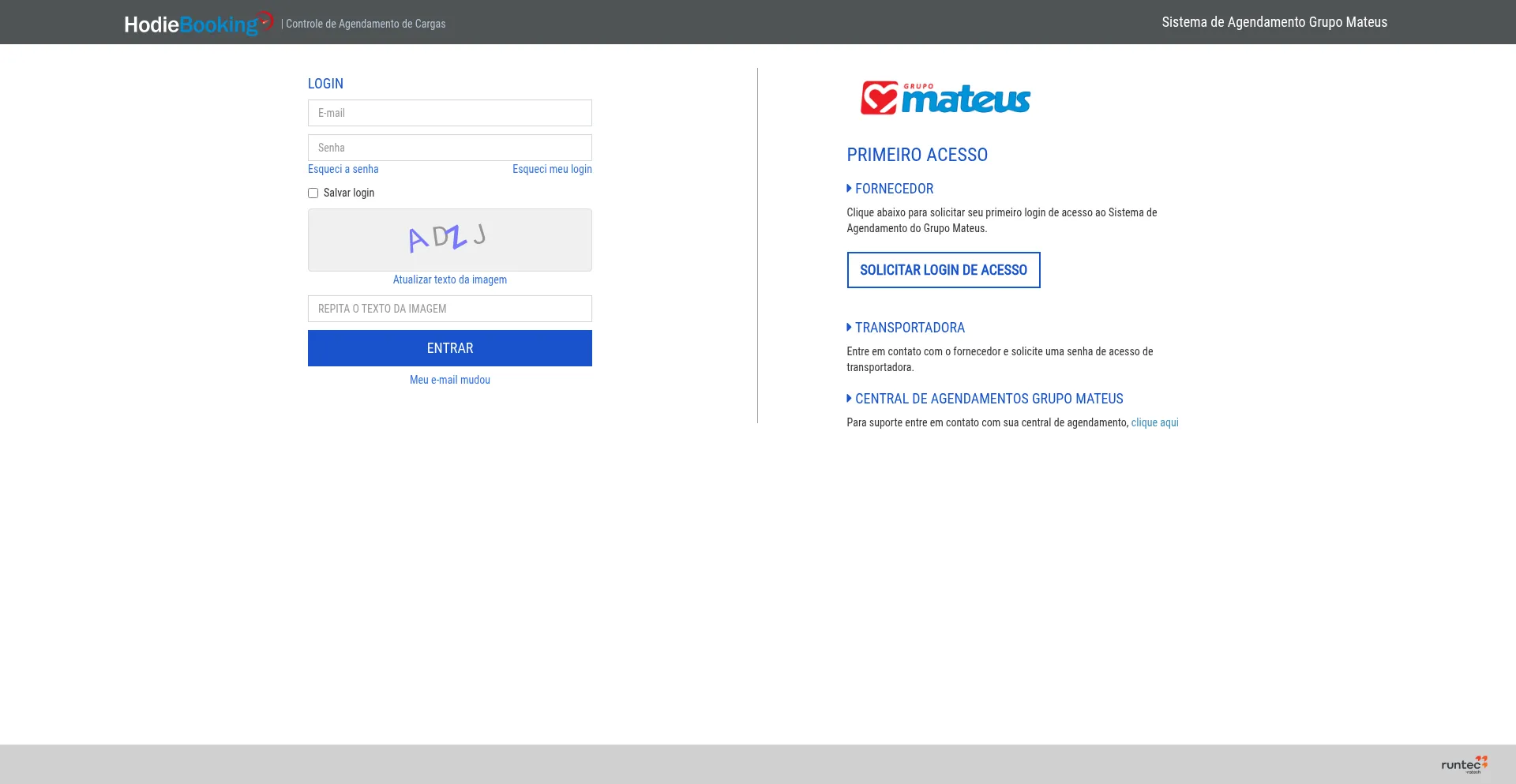Focus the E-mail input field
The width and height of the screenshot is (1516, 784).
[x=450, y=113]
